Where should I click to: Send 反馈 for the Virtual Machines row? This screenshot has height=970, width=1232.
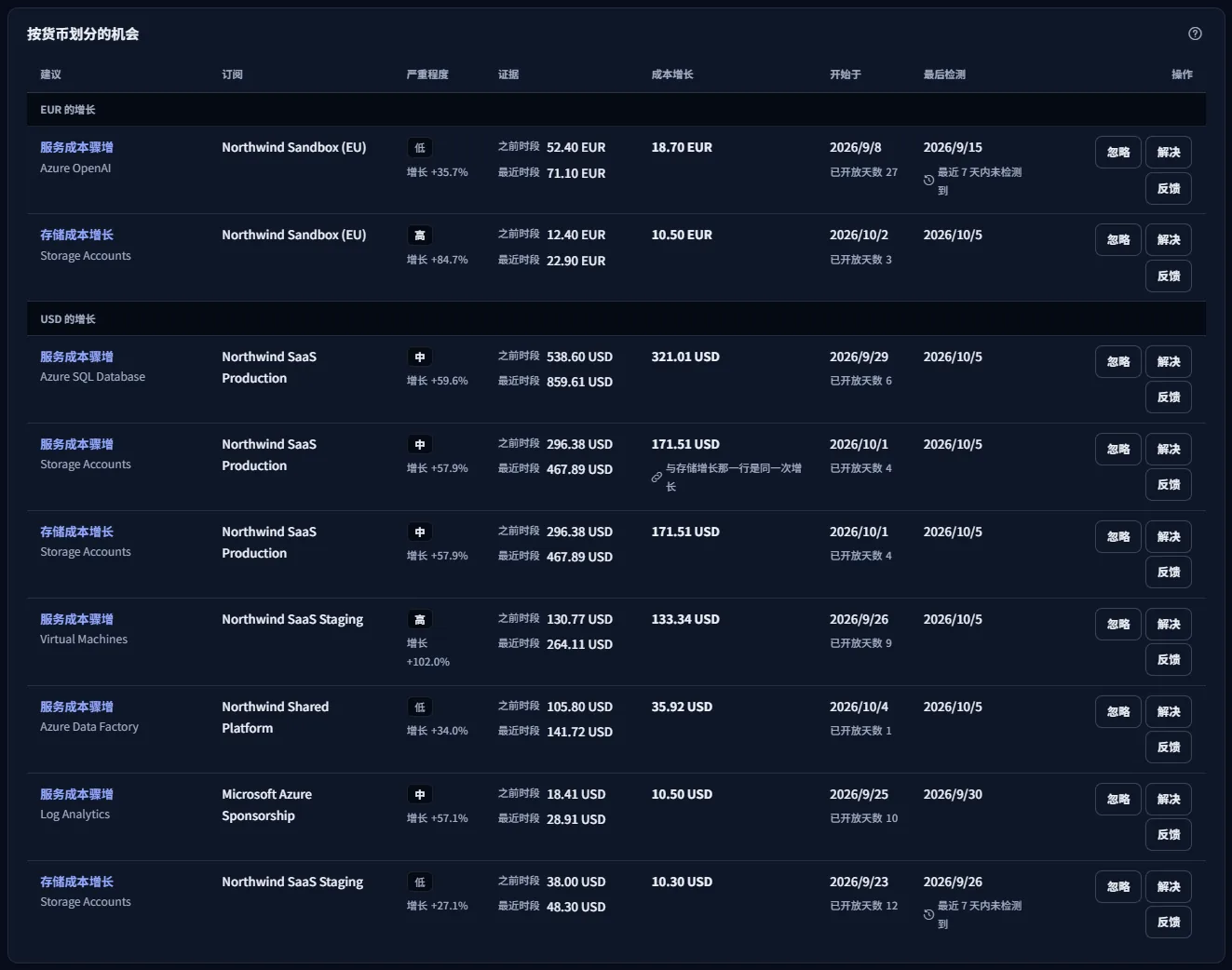[1169, 660]
